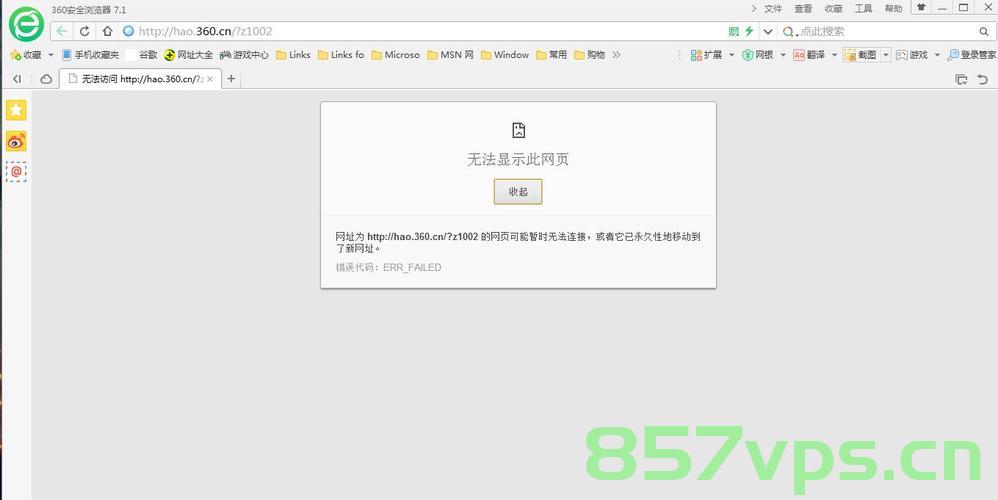Image resolution: width=998 pixels, height=500 pixels.
Task: Open the 收藏 menu in the title bar
Action: (834, 8)
